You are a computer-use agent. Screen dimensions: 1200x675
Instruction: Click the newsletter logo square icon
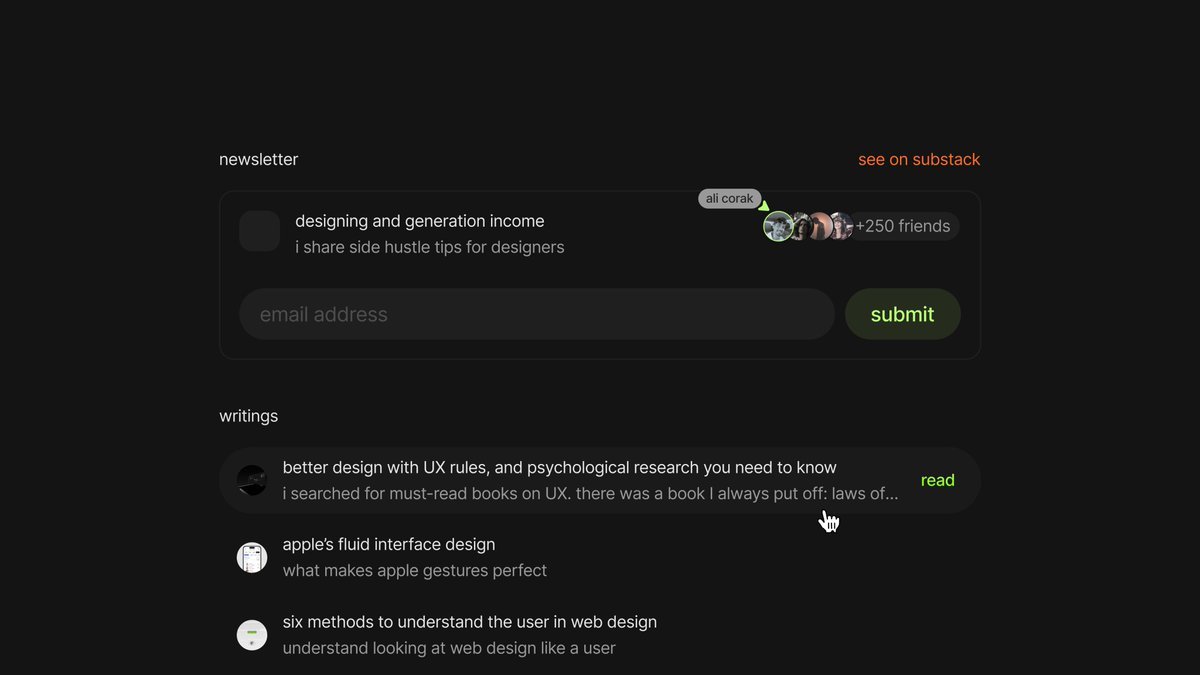click(x=259, y=231)
